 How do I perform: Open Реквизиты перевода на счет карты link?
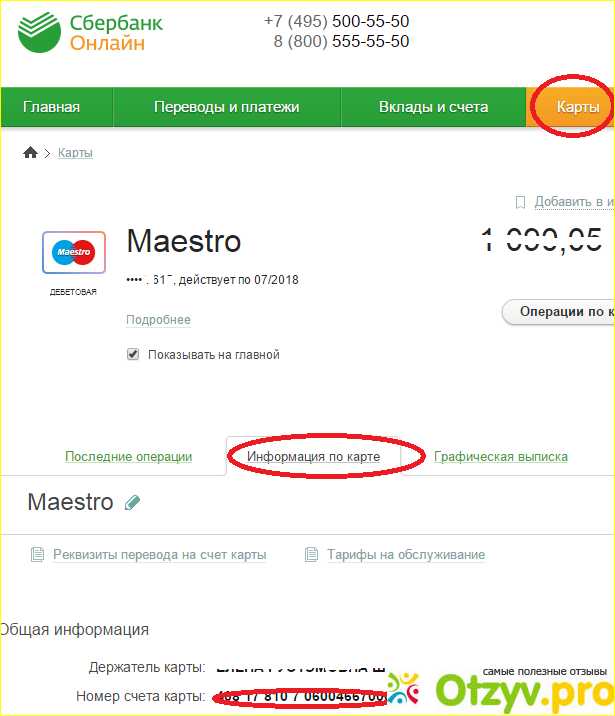160,555
